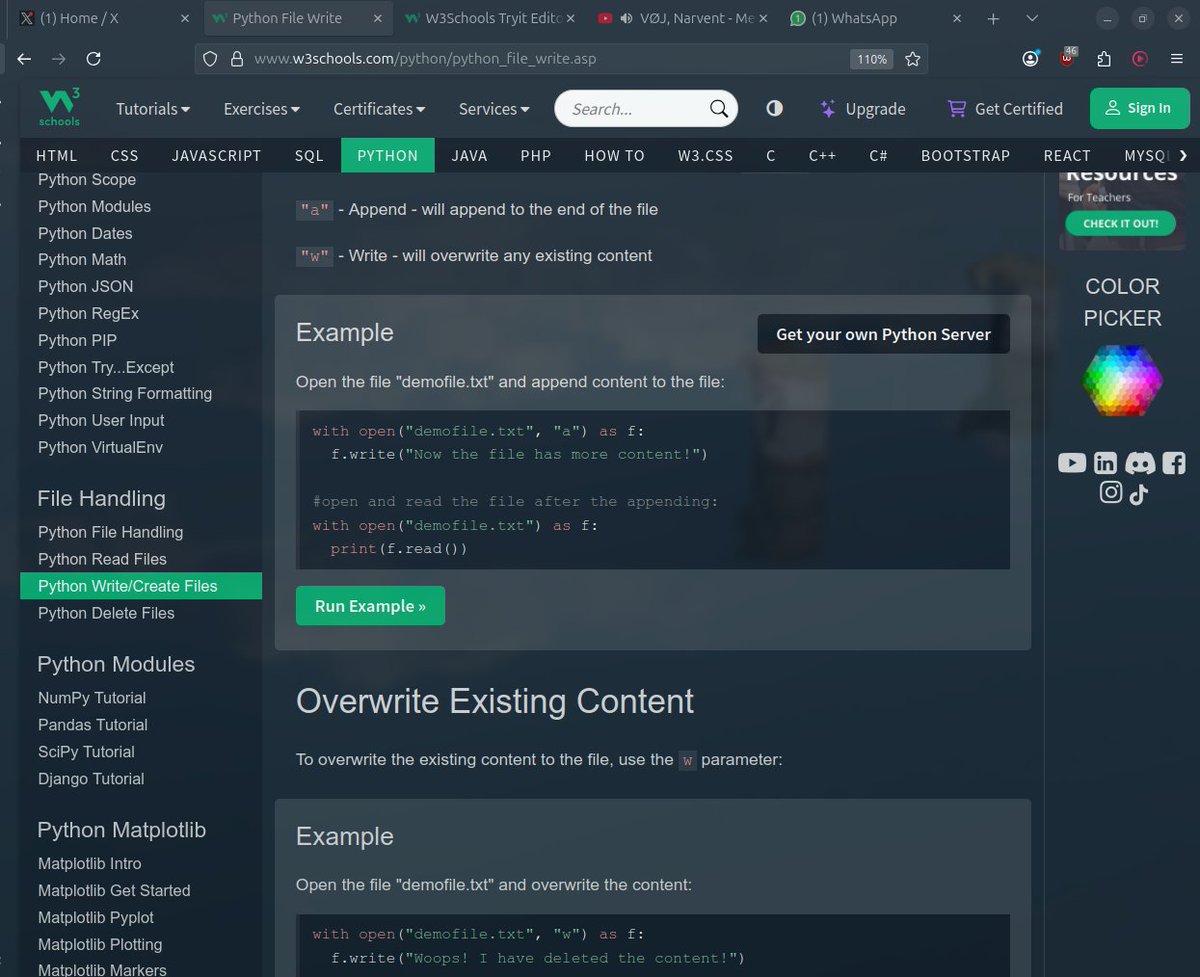Toggle dark mode contrast icon
Screen dimensions: 1200x977
point(774,109)
